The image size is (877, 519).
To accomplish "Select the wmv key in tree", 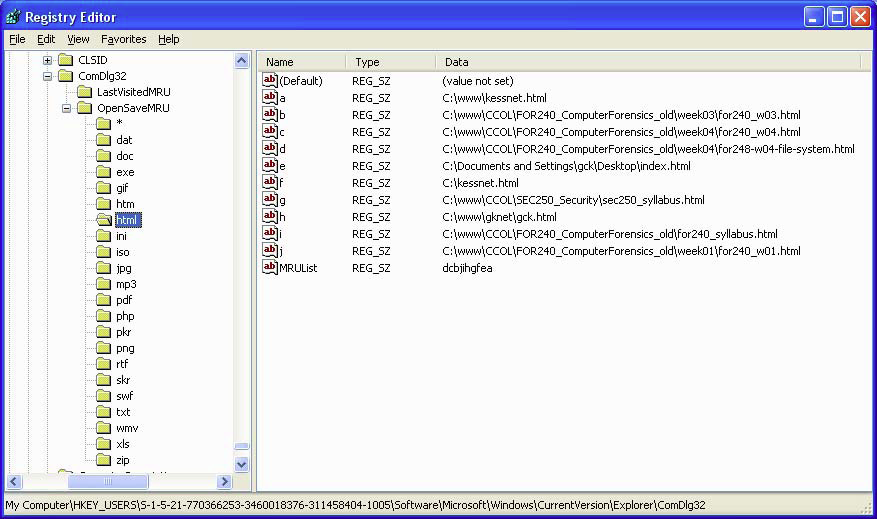I will pos(127,428).
